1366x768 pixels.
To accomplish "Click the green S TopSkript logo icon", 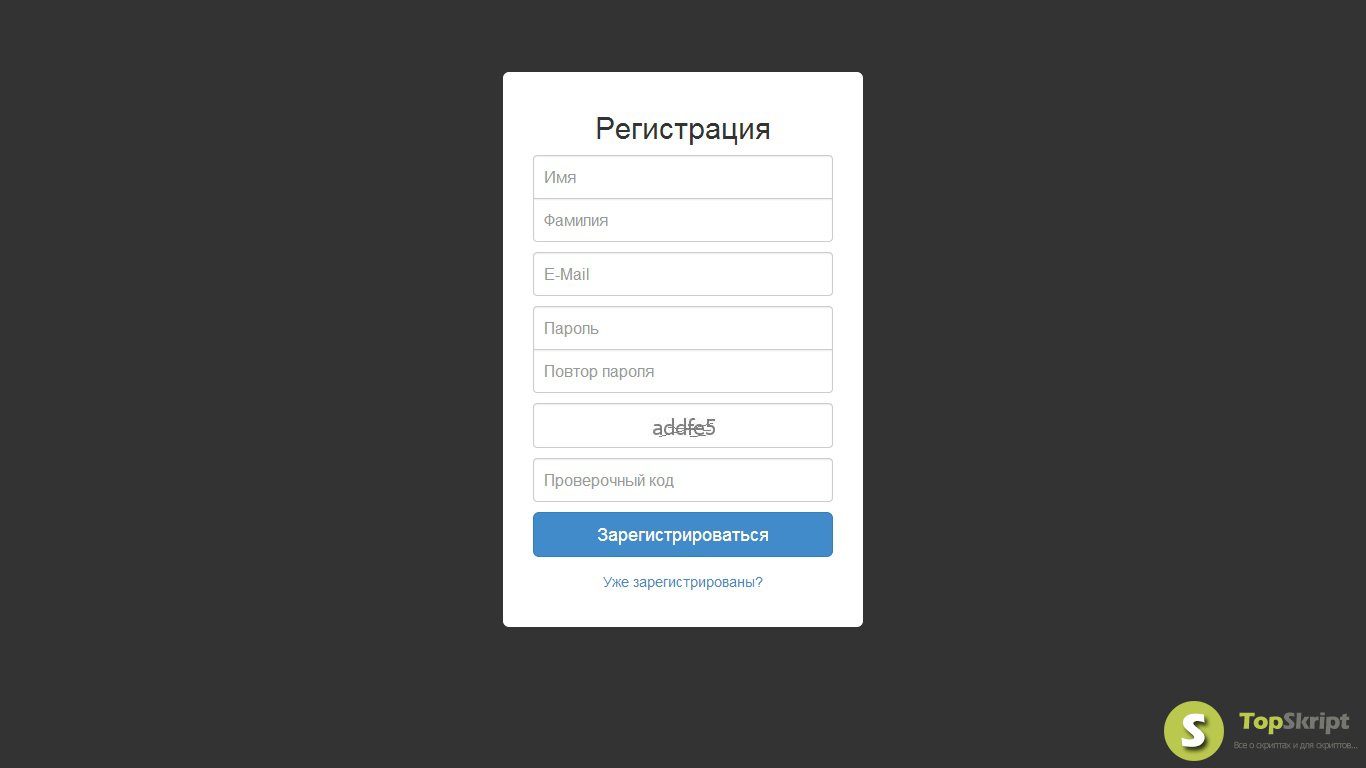I will pyautogui.click(x=1194, y=731).
